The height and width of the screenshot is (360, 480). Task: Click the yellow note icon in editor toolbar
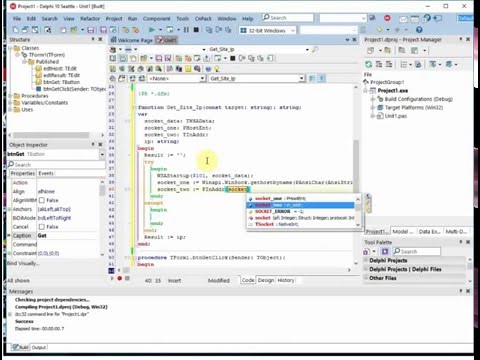(188, 69)
